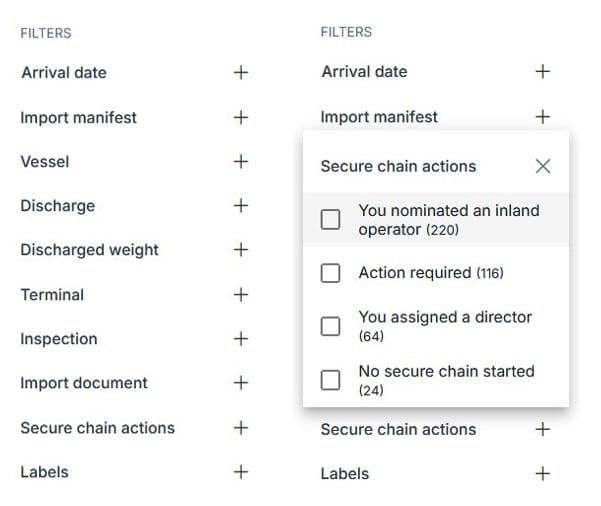The height and width of the screenshot is (506, 601).
Task: Click plus icon for right Arrival date
Action: click(543, 72)
